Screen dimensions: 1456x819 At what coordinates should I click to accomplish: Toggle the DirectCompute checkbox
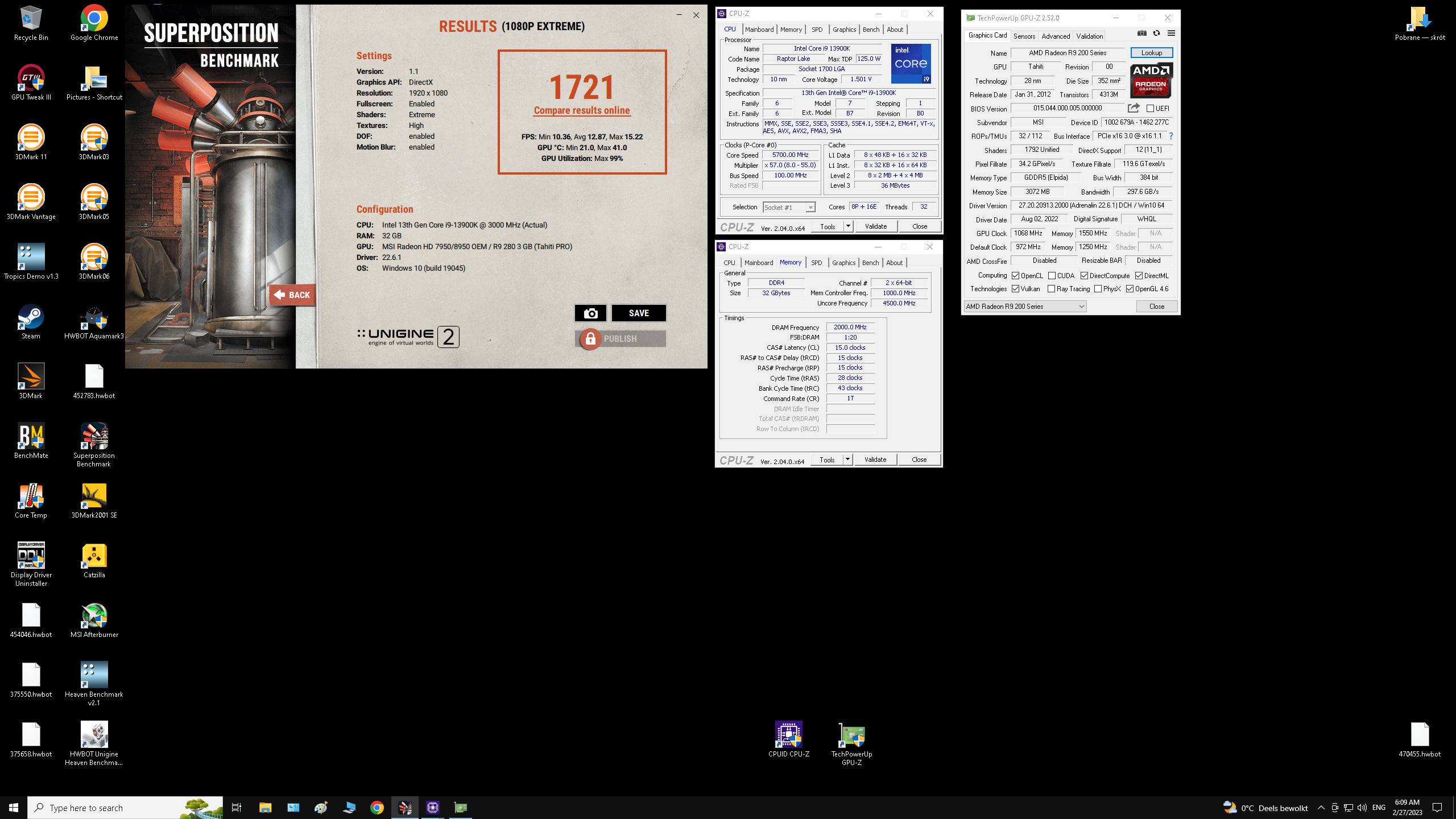(x=1084, y=275)
